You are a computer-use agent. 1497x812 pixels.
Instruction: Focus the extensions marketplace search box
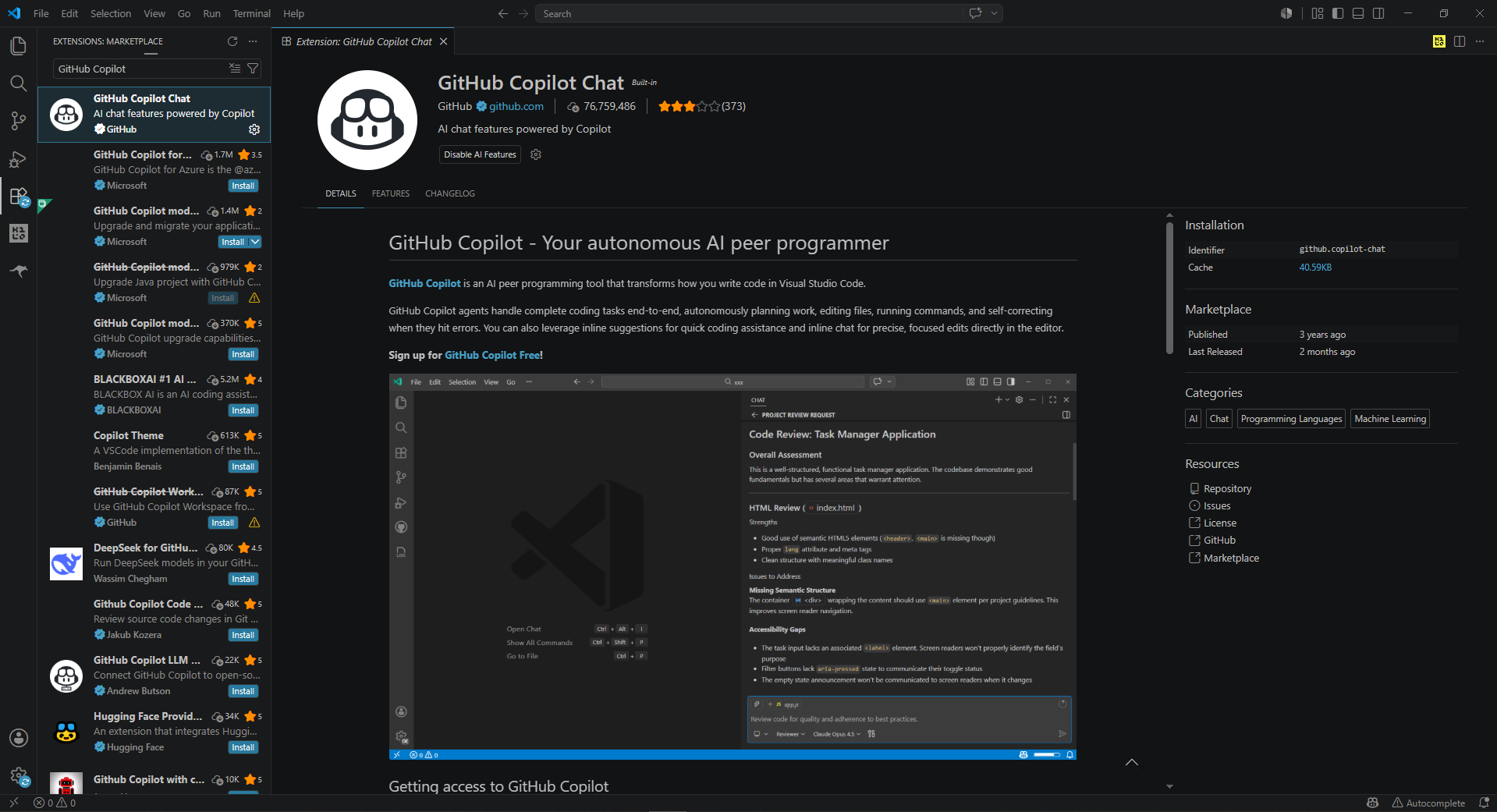[140, 69]
